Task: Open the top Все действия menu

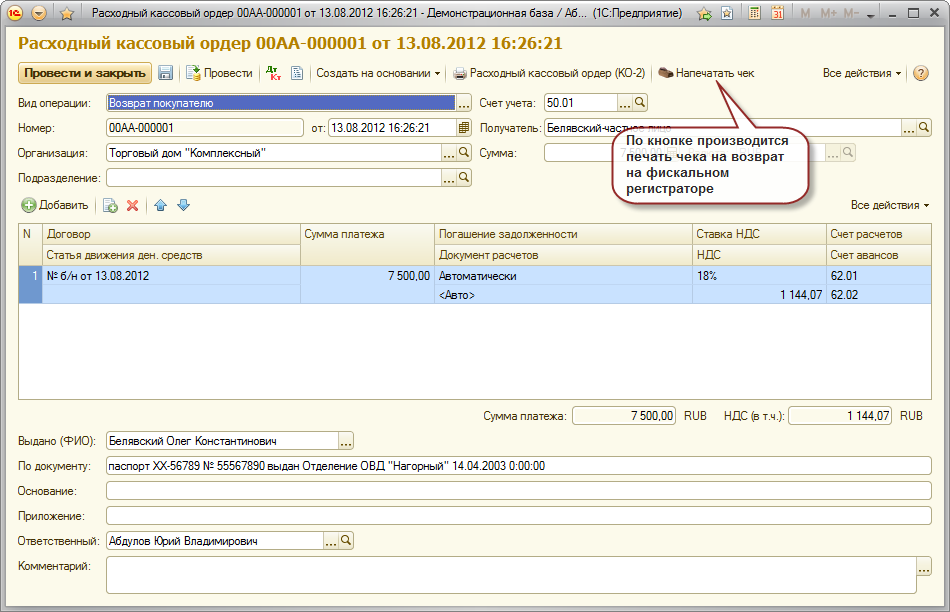Action: coord(861,73)
